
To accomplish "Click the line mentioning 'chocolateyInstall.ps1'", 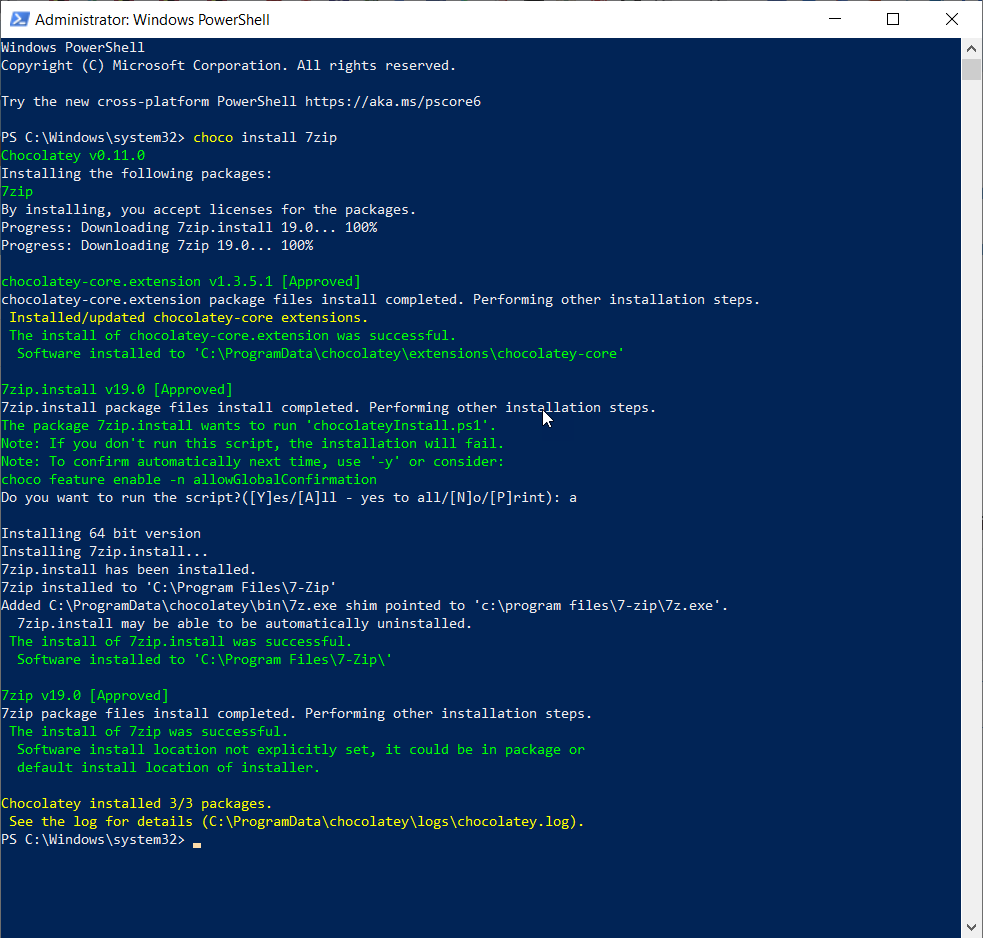I will [249, 426].
